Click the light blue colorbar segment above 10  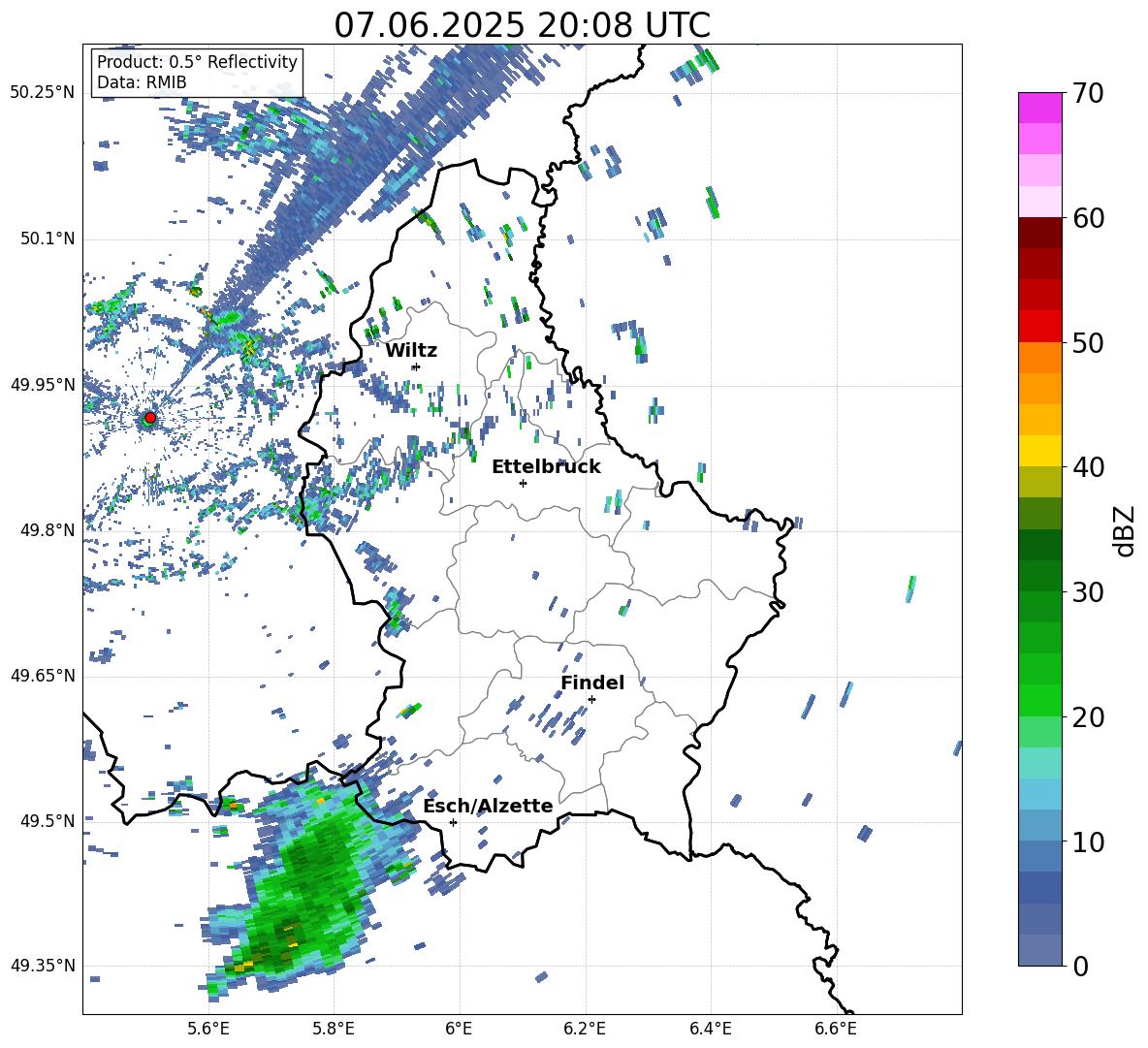(x=1039, y=794)
